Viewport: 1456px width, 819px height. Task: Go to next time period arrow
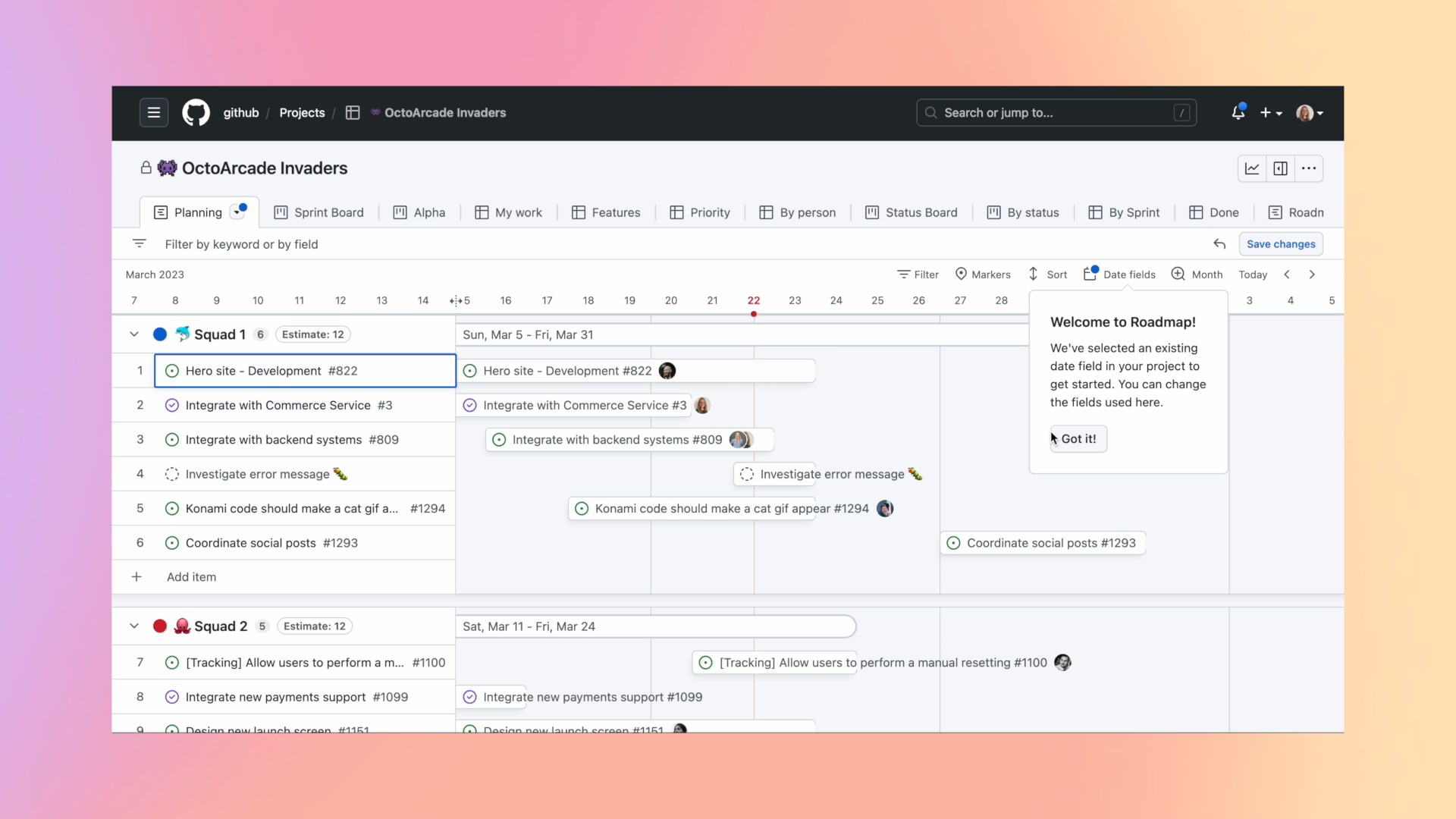coord(1312,275)
